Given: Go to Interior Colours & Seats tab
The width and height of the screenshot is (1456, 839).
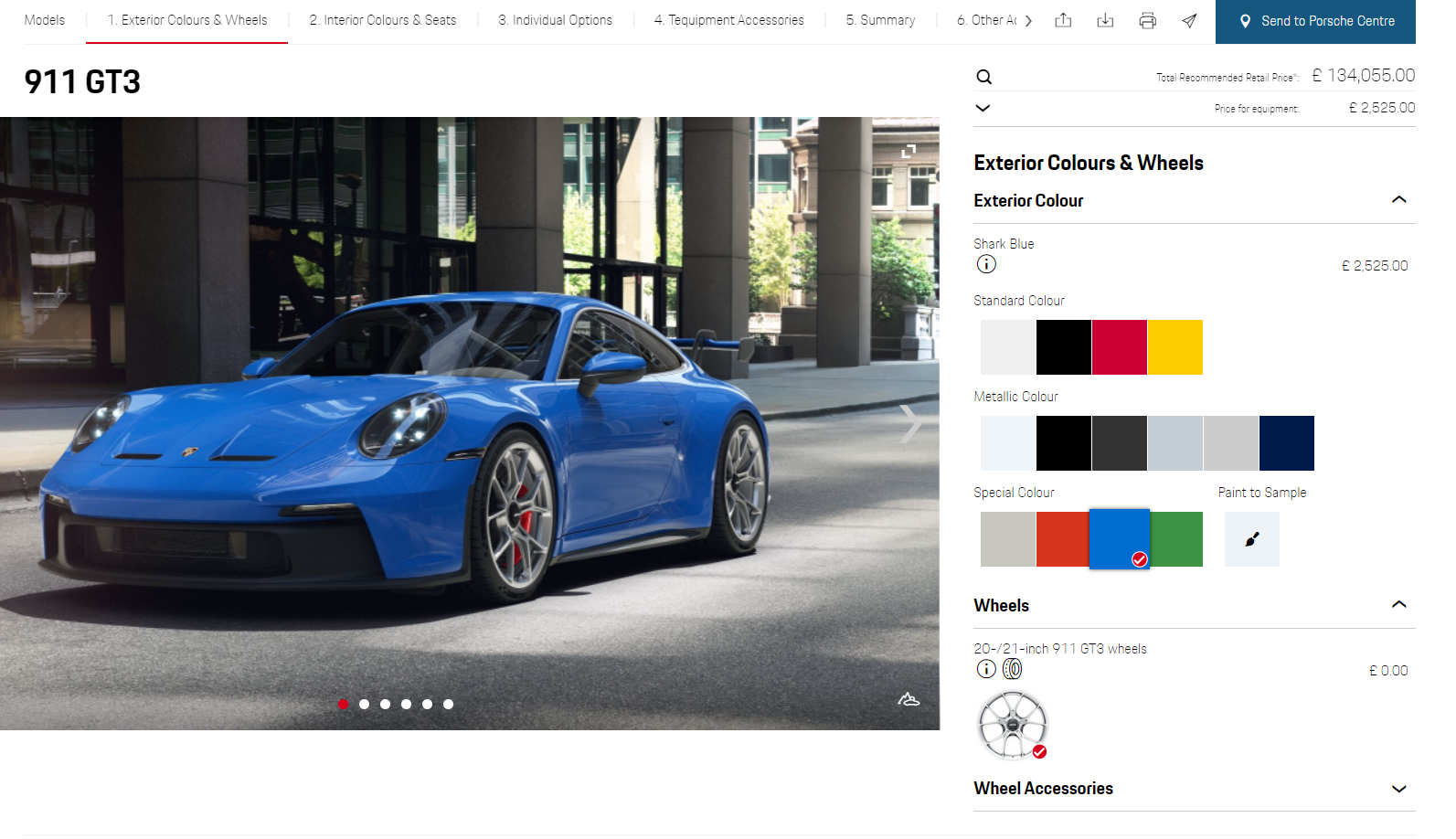Looking at the screenshot, I should 382,20.
